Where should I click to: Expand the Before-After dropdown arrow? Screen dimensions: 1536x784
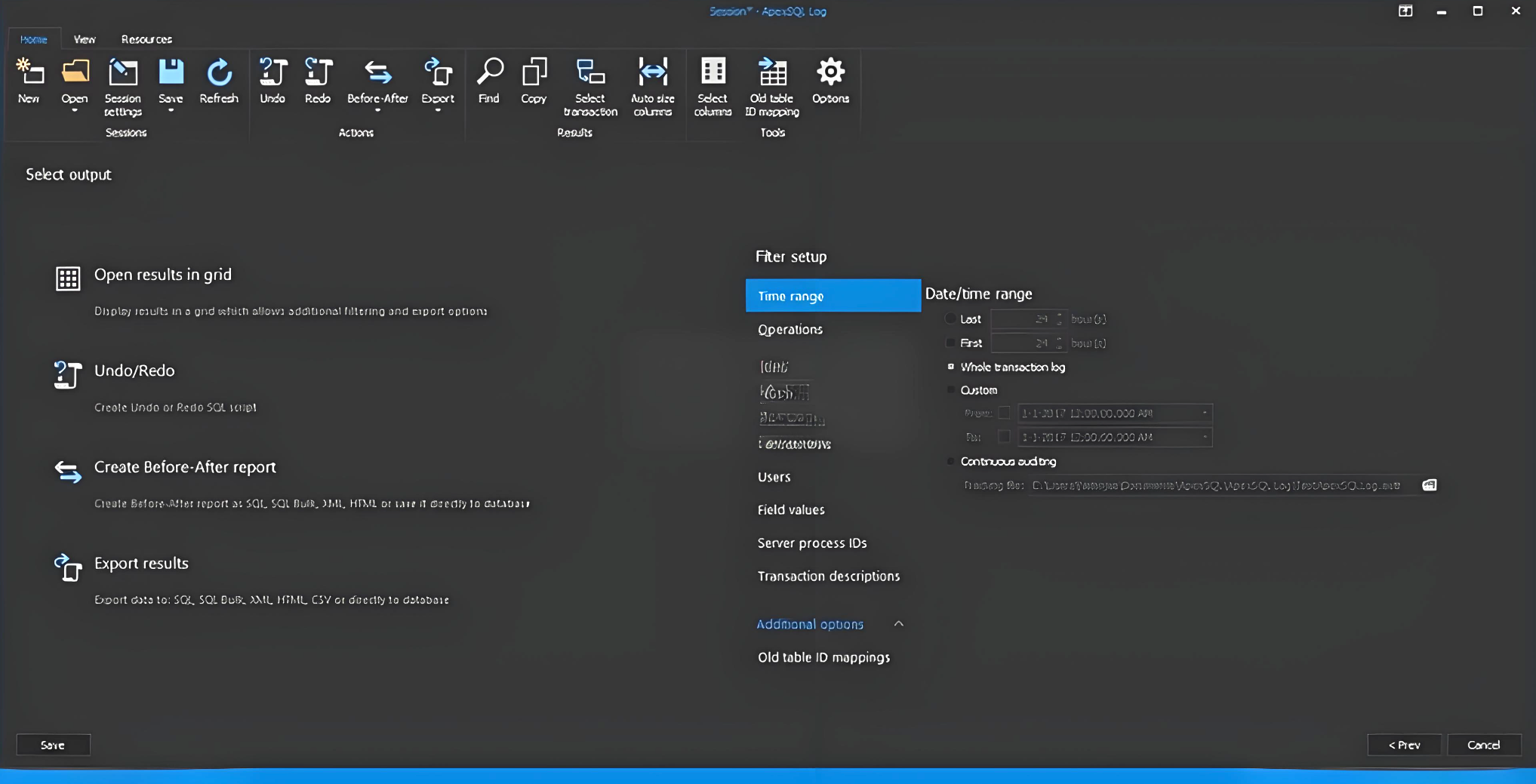pyautogui.click(x=378, y=111)
